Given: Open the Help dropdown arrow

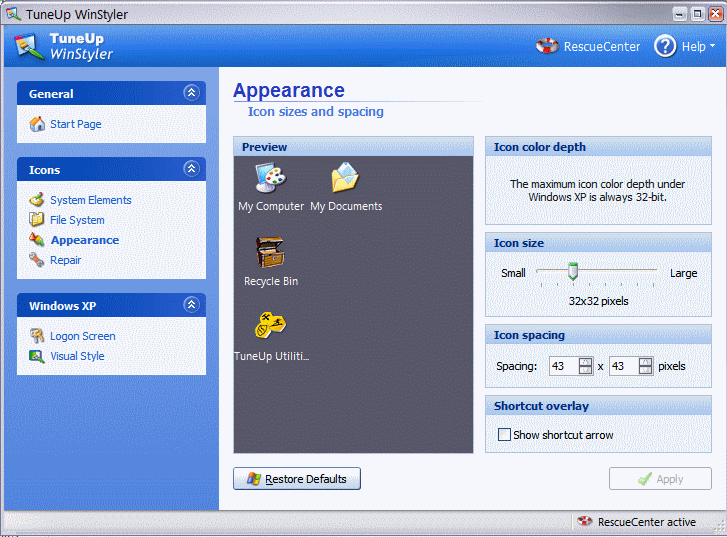Looking at the screenshot, I should pos(712,46).
